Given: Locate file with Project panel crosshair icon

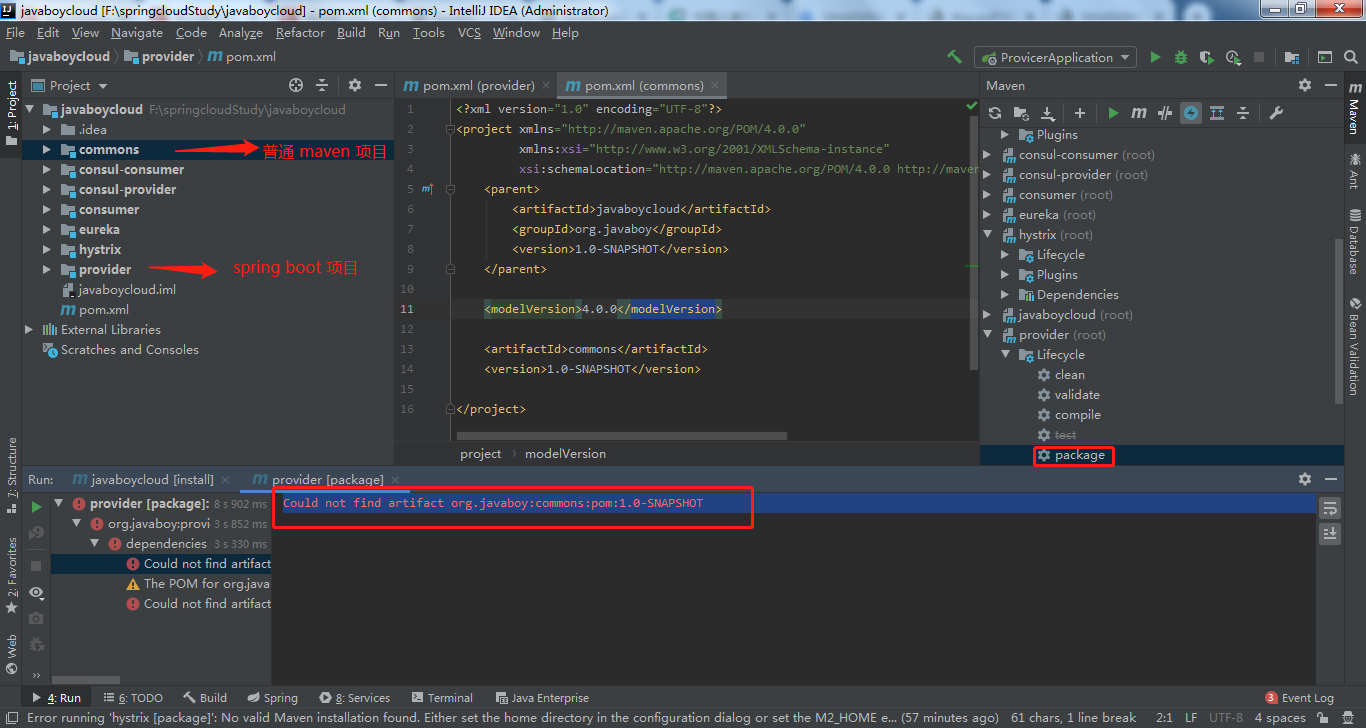Looking at the screenshot, I should click(x=296, y=86).
